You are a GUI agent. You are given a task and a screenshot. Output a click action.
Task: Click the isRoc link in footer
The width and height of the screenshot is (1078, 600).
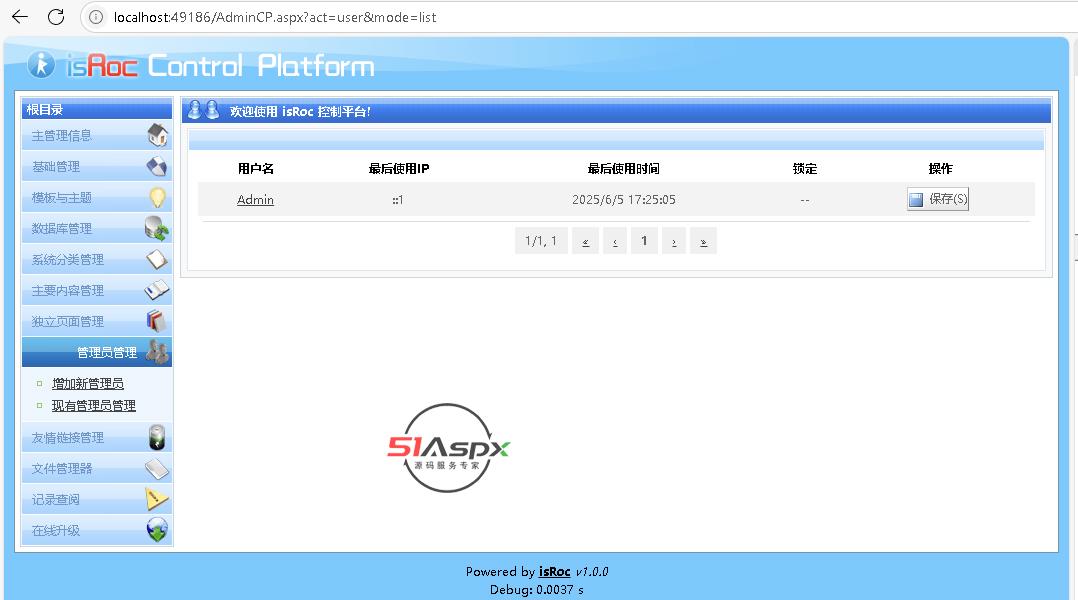coord(554,571)
